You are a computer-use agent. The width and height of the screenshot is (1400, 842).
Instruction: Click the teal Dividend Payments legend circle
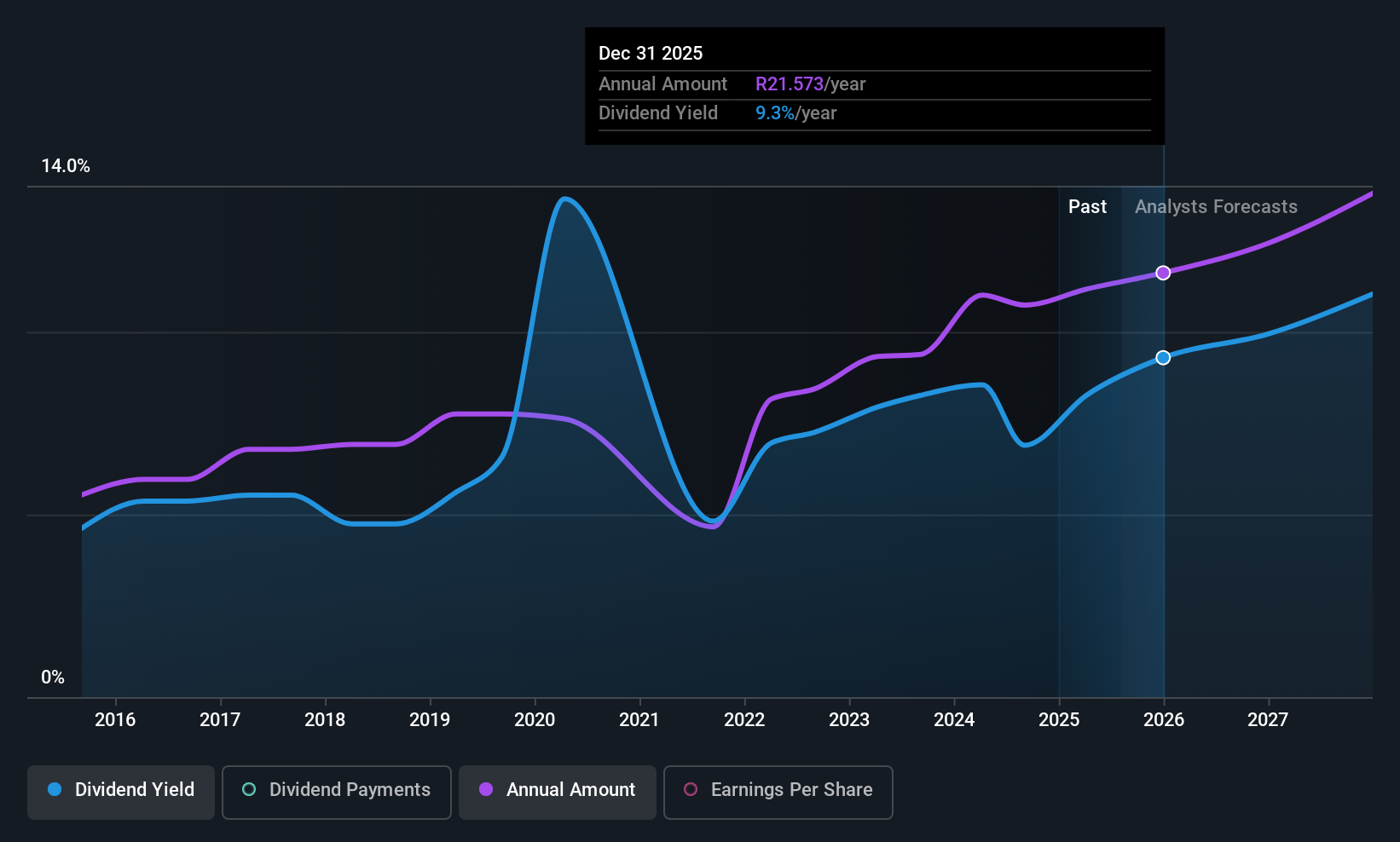[x=249, y=789]
